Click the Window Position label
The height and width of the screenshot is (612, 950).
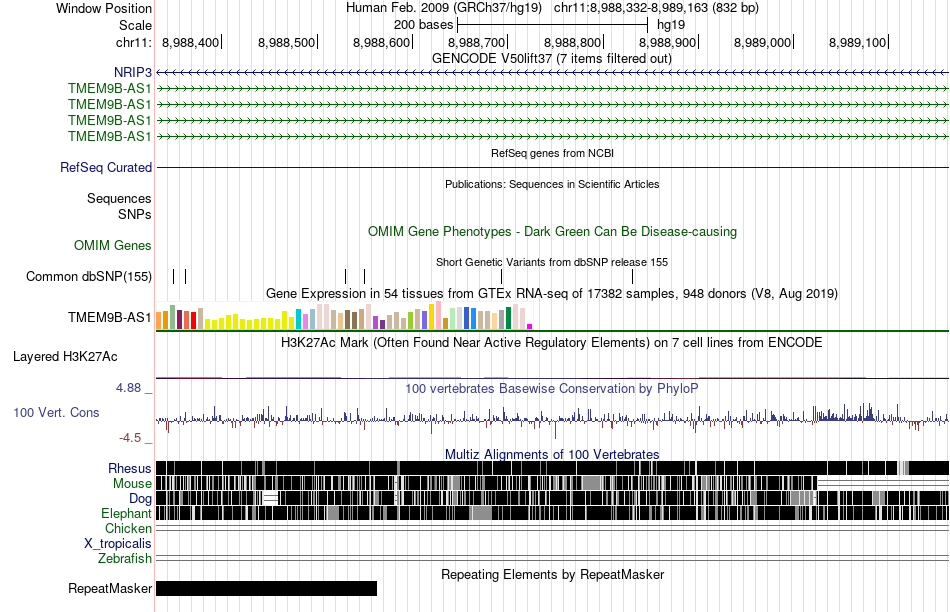(104, 8)
